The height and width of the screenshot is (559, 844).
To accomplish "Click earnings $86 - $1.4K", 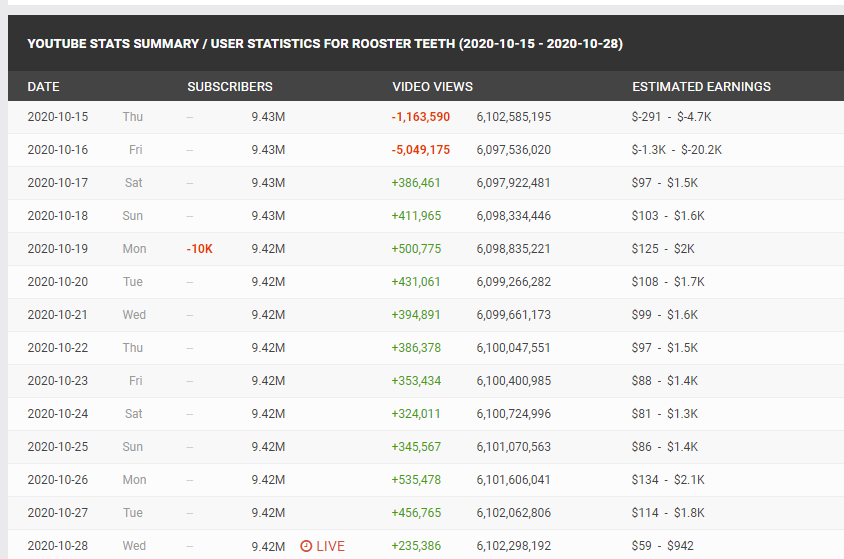I will (x=665, y=447).
